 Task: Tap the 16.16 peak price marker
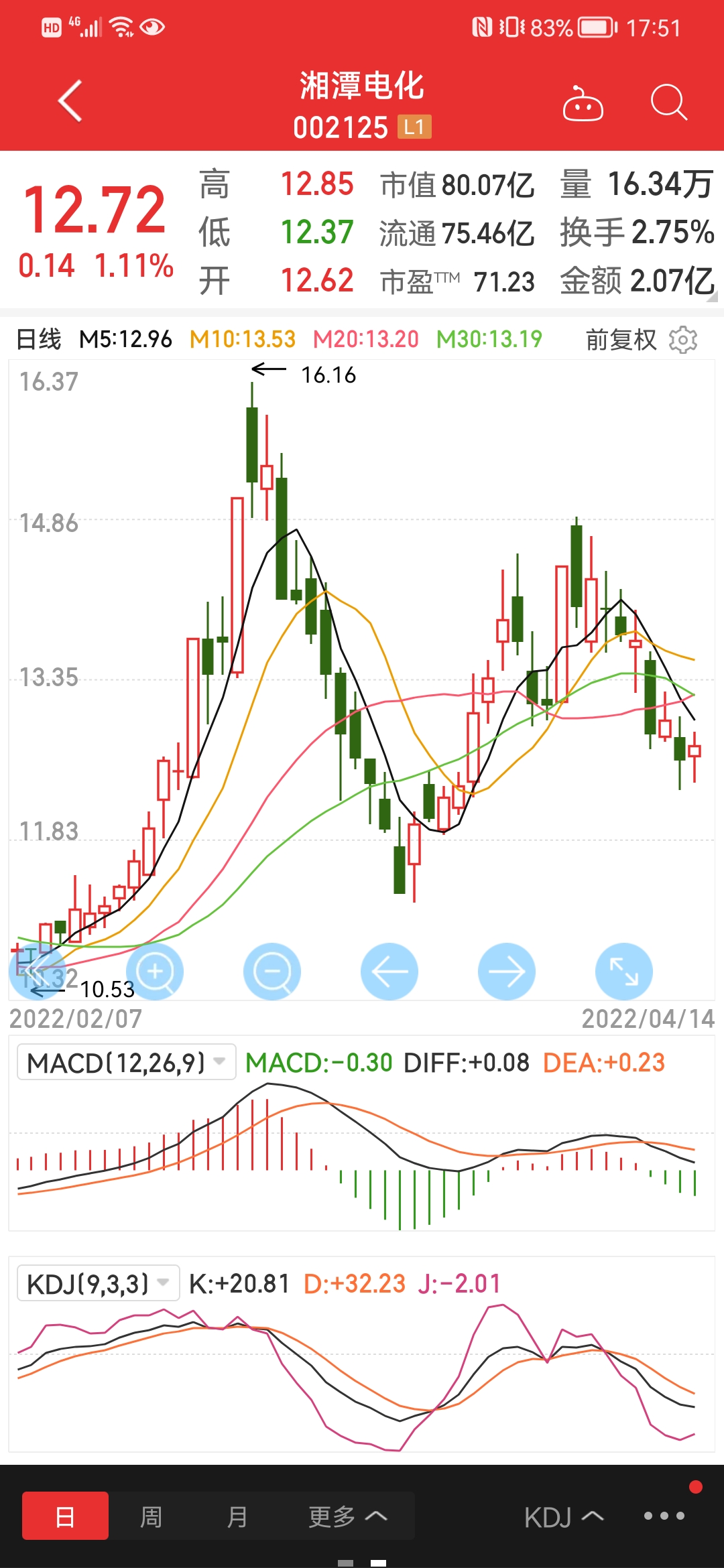coord(328,375)
